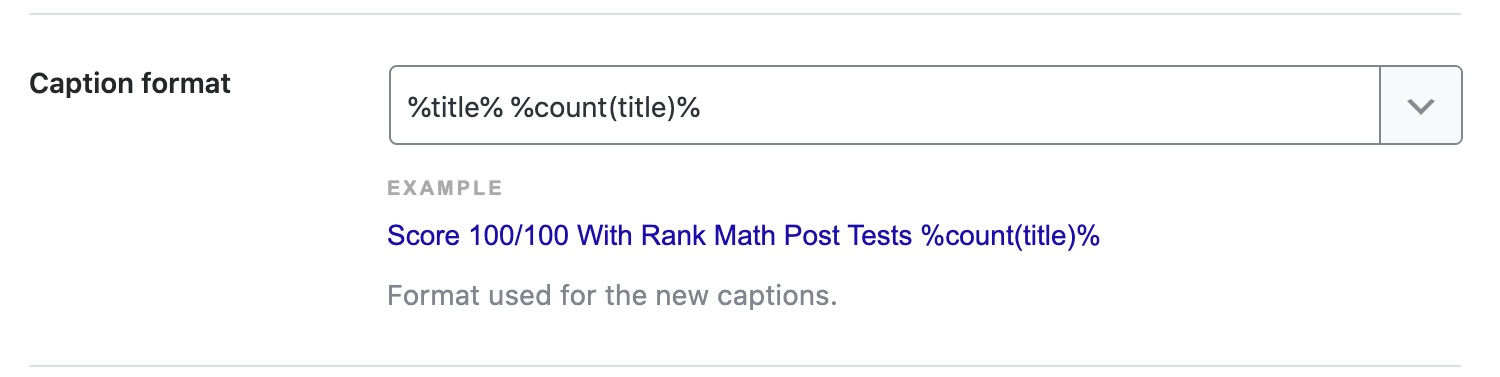Open the Caption format variable dropdown chevron

pyautogui.click(x=1421, y=105)
